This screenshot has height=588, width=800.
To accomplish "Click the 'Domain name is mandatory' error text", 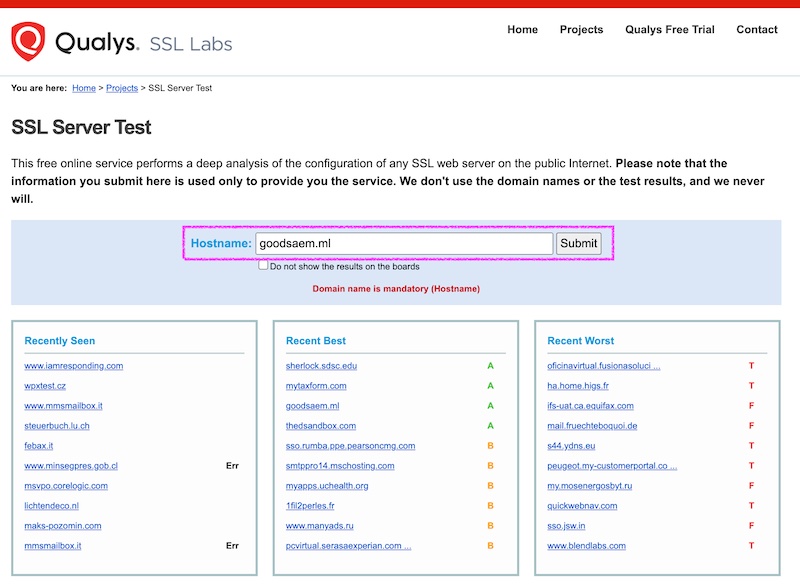I will click(x=396, y=289).
